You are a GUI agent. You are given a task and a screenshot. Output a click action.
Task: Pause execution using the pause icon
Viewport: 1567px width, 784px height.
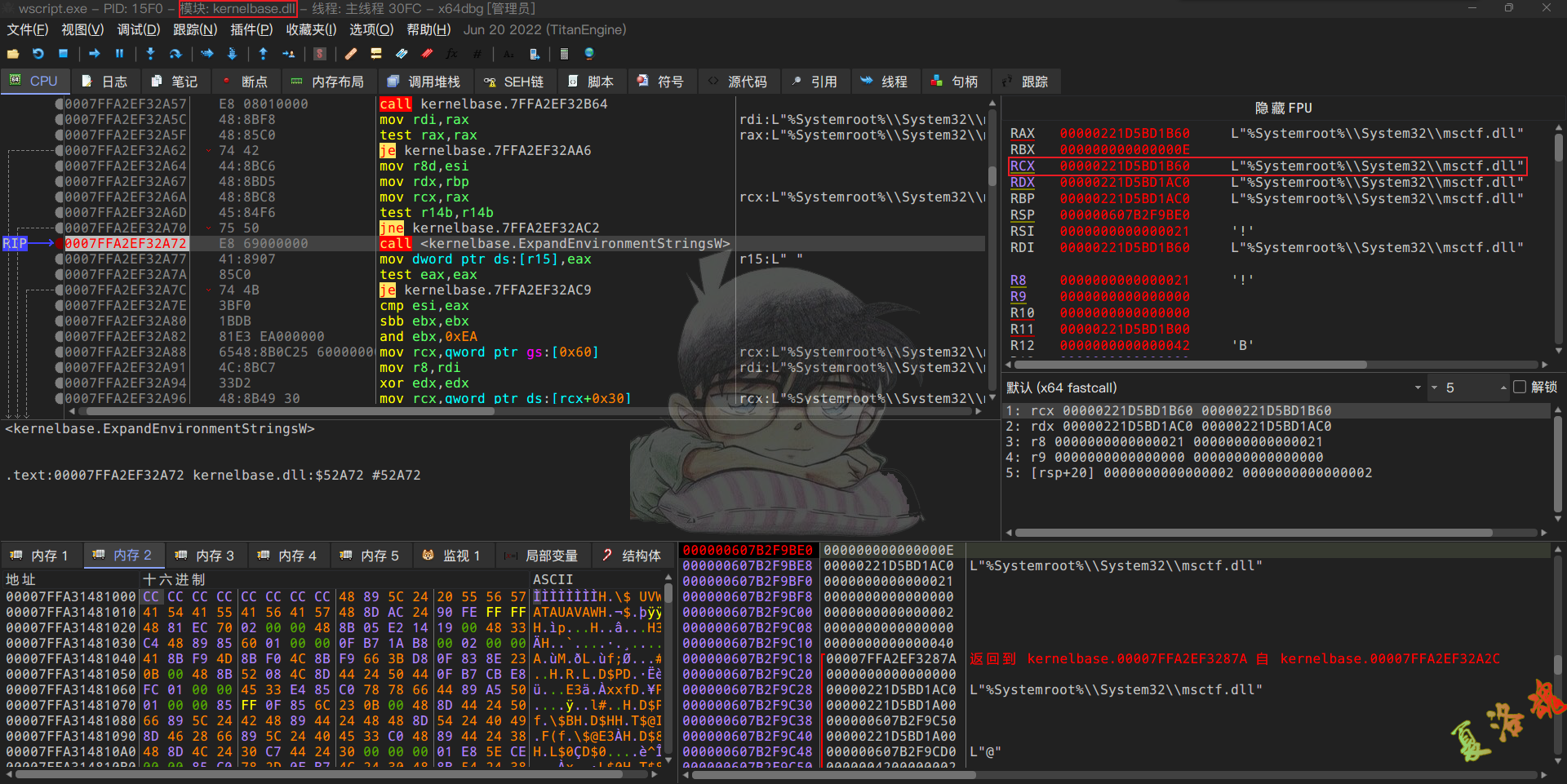119,54
